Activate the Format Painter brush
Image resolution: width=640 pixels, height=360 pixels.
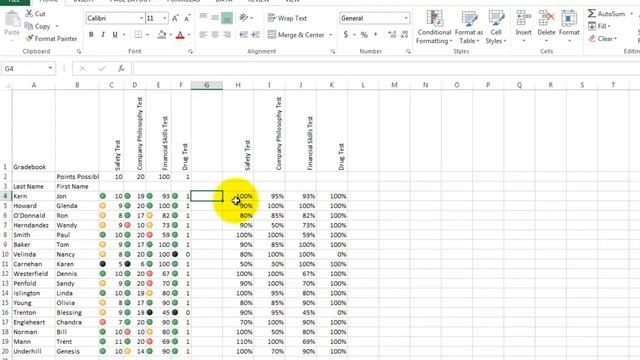(x=29, y=38)
